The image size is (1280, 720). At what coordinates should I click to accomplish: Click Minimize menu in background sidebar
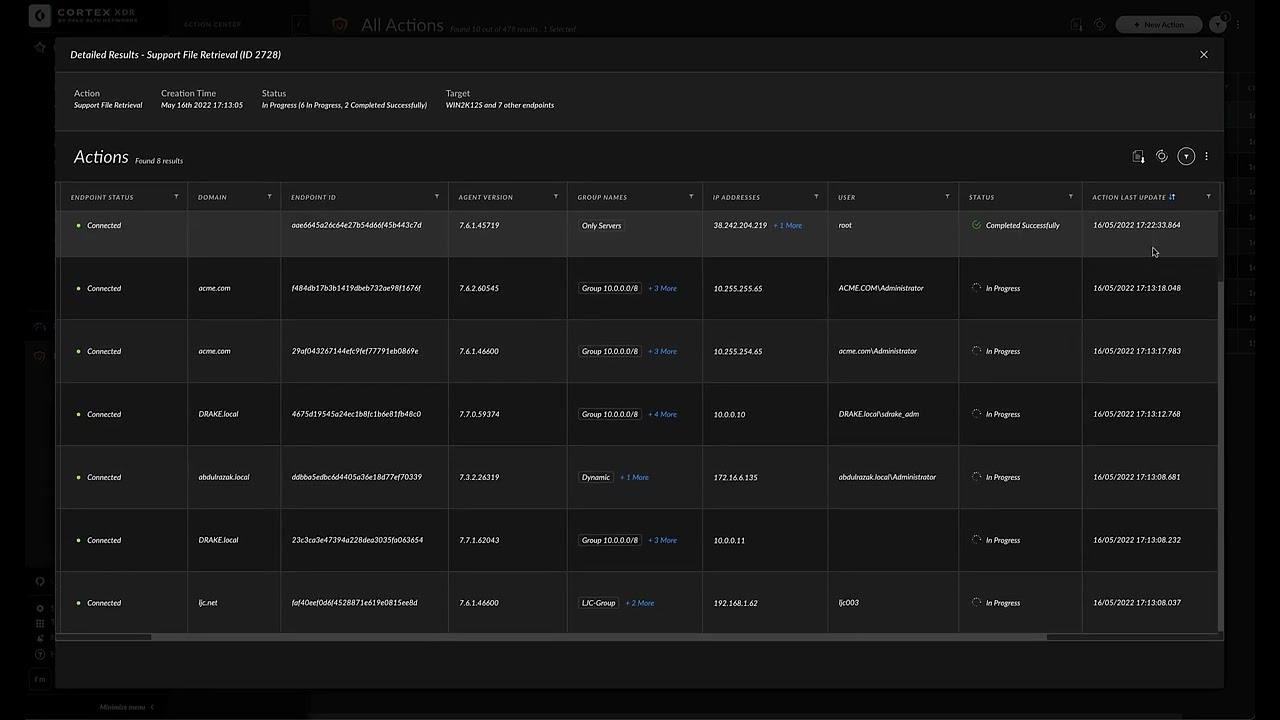tap(126, 707)
